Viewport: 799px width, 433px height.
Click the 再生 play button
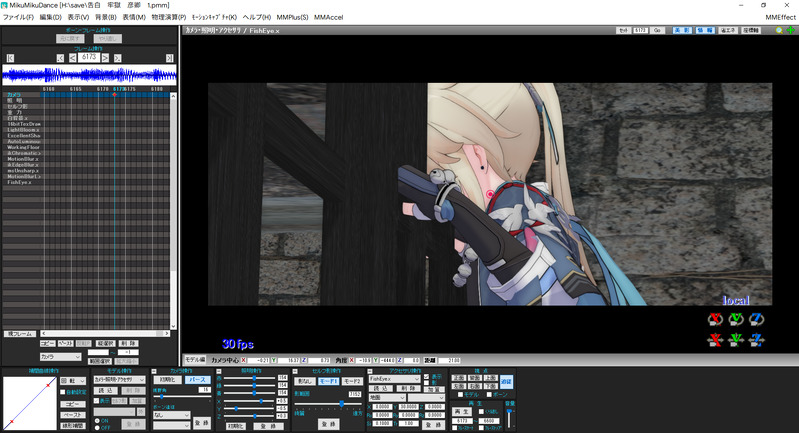point(462,412)
